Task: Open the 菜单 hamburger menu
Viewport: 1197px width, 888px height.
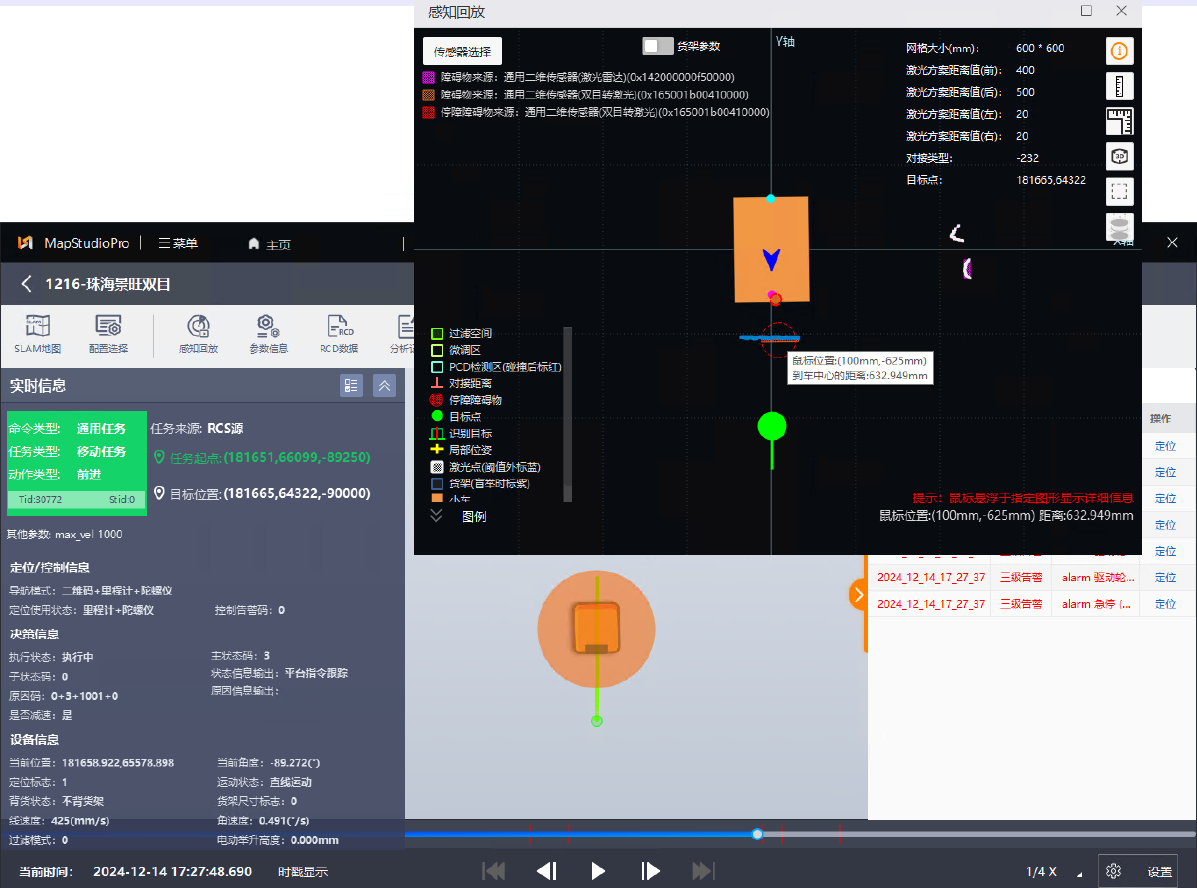Action: pos(178,243)
